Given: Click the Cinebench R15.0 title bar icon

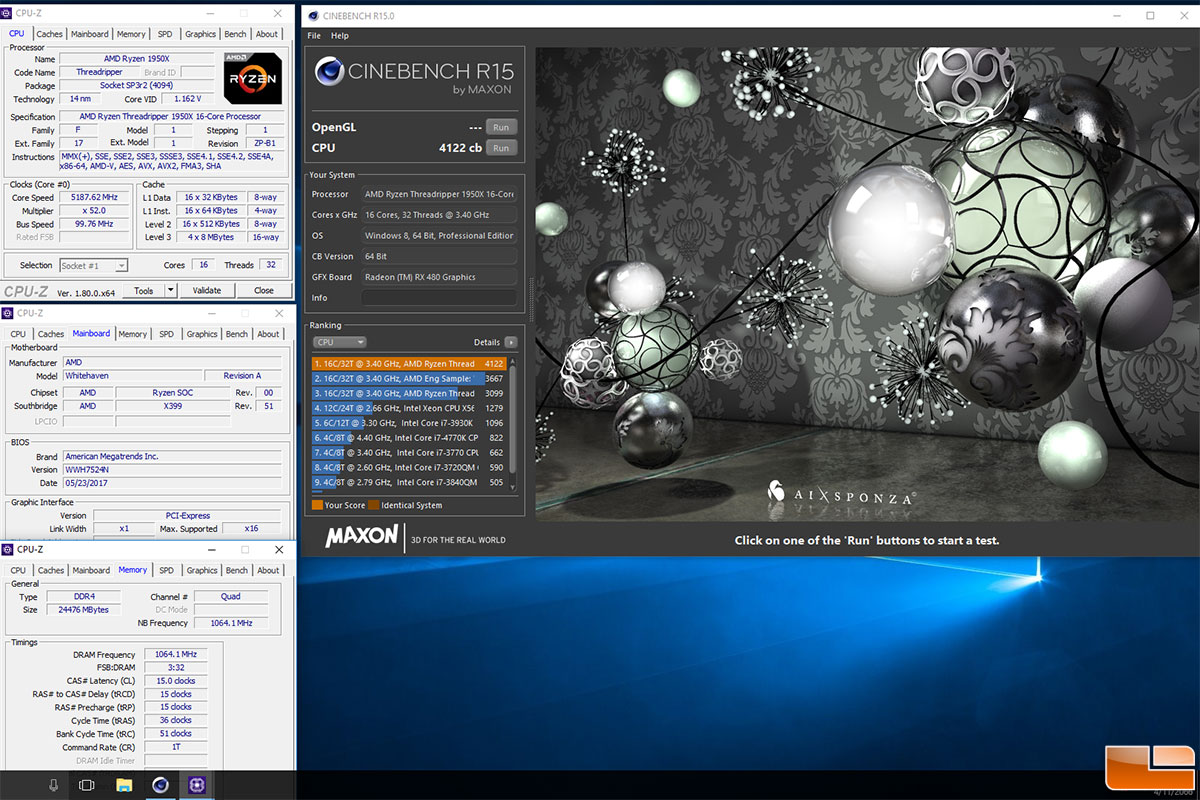Looking at the screenshot, I should [314, 16].
